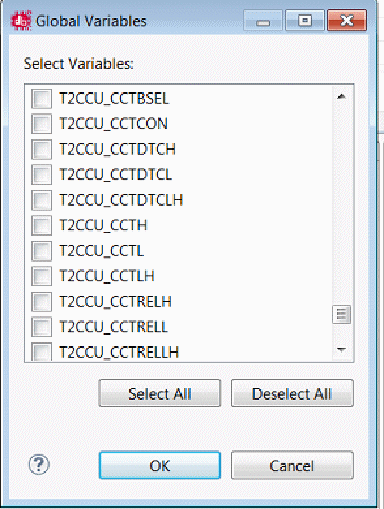
Task: Check the T2CCU_CCTRELH variable
Action: coord(41,302)
